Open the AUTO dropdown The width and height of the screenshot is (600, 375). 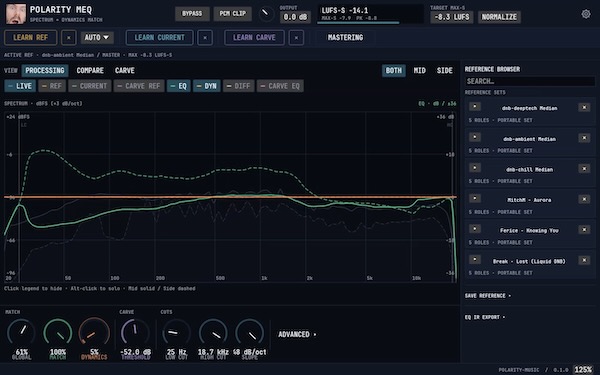(x=97, y=38)
